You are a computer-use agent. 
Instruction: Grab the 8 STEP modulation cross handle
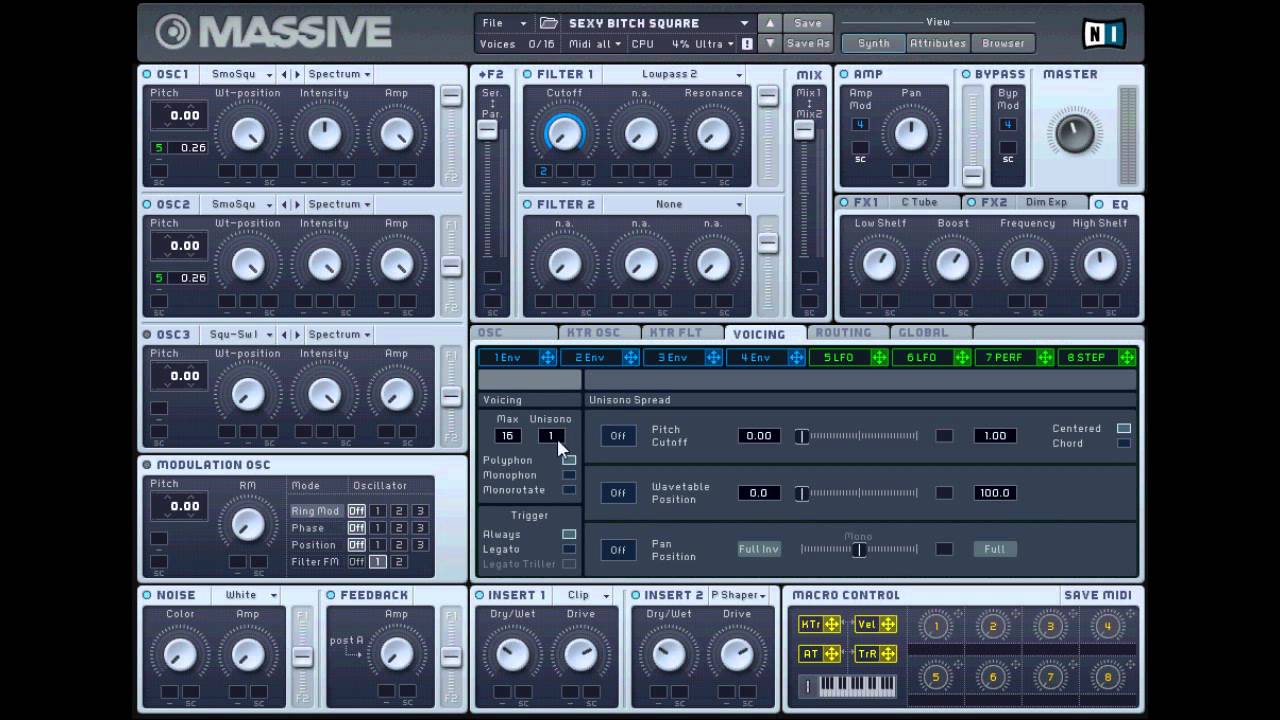1127,358
